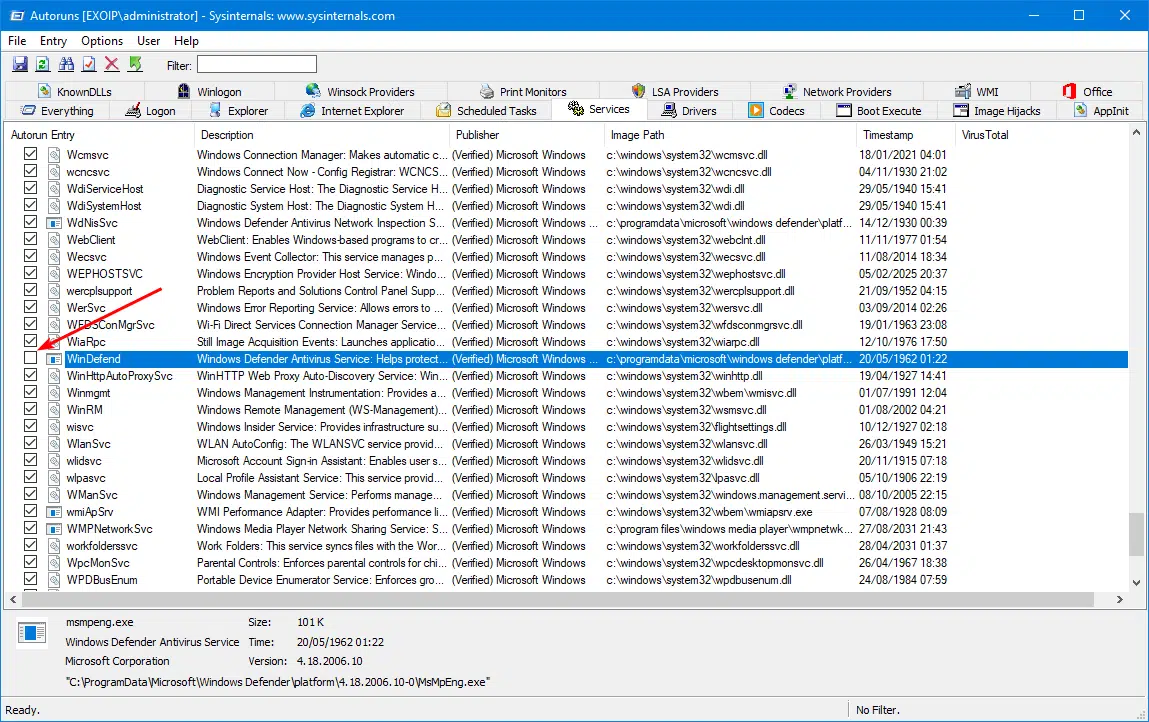Select the WEPHOSTSVC entry name
This screenshot has width=1149, height=722.
click(x=105, y=274)
